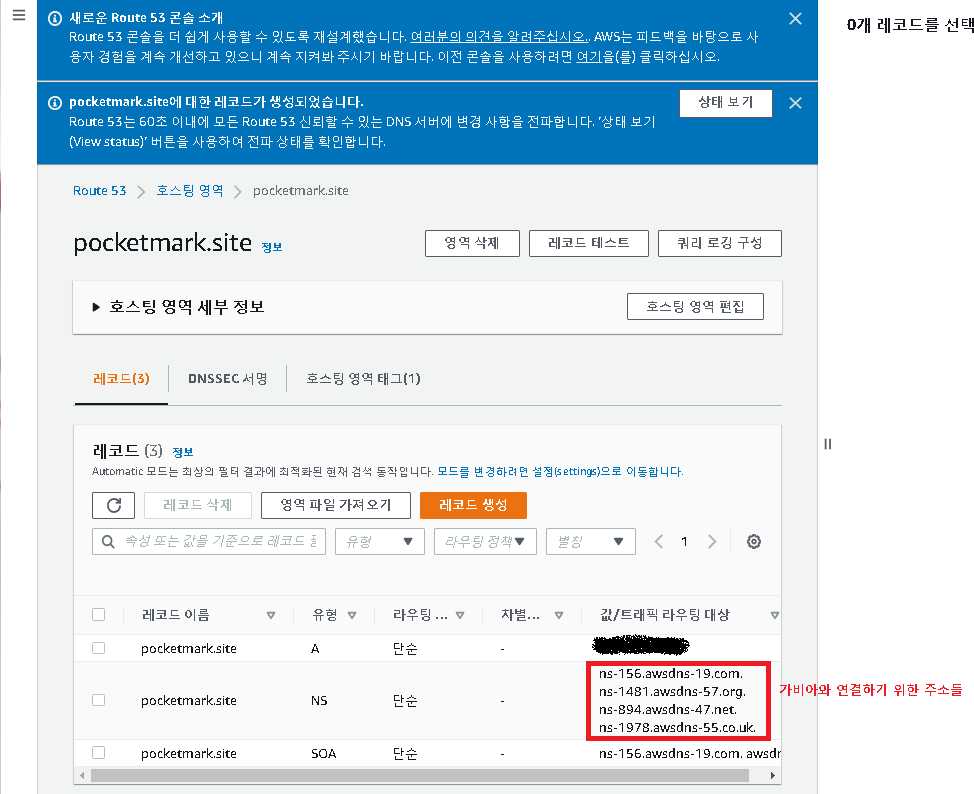The height and width of the screenshot is (794, 974).
Task: Open the 별칭 filter dropdown
Action: click(x=591, y=542)
